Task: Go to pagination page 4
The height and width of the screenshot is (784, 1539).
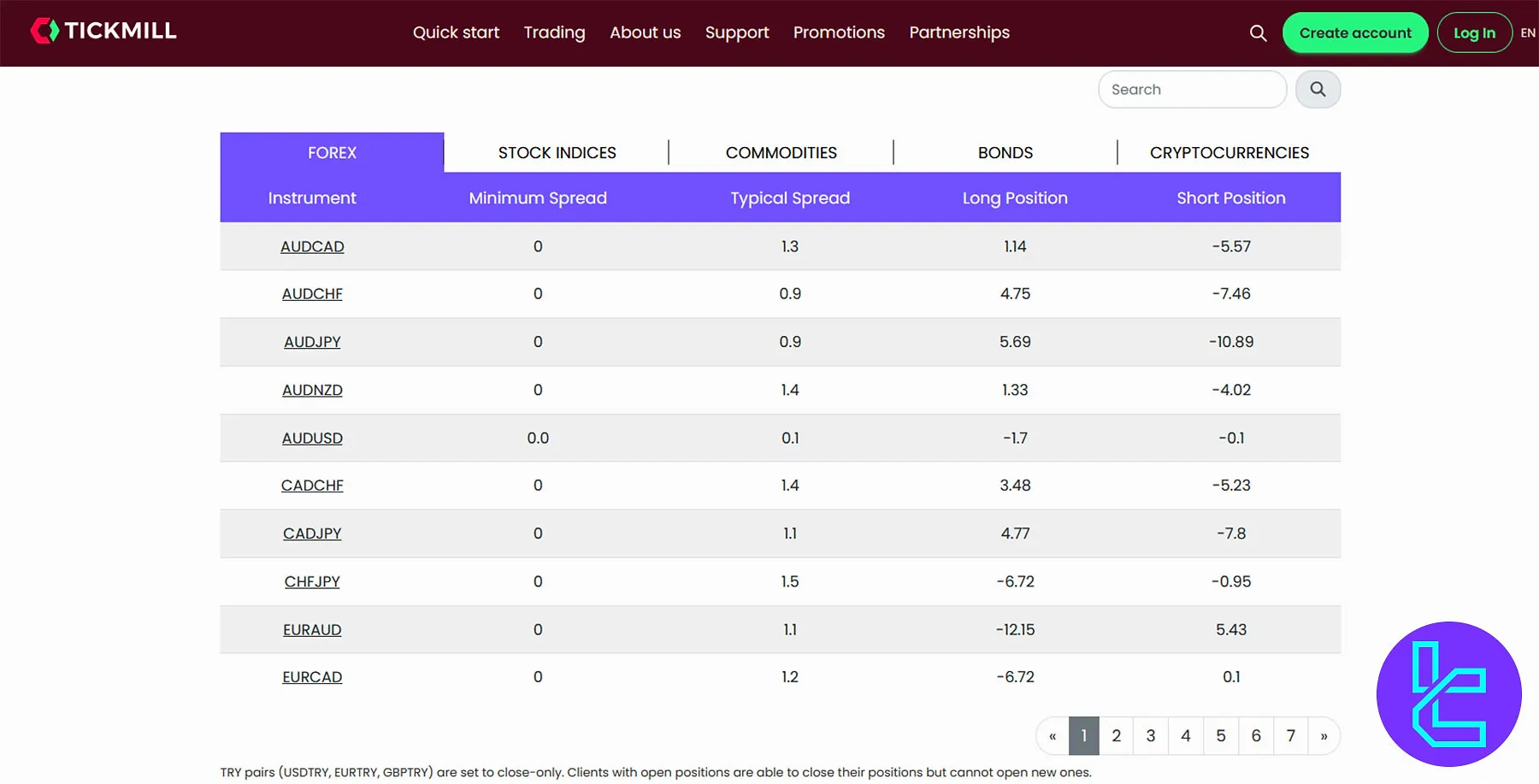Action: point(1186,735)
